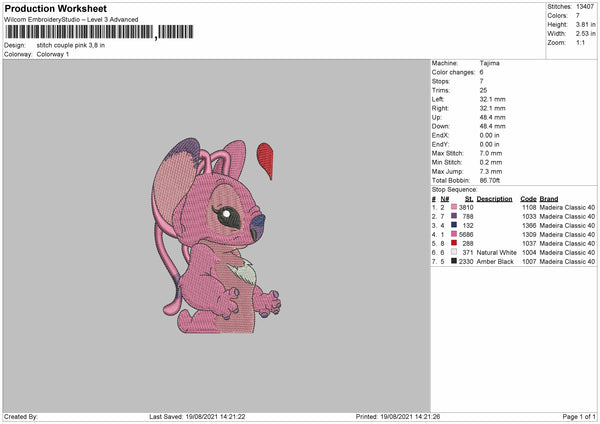This screenshot has width=600, height=424.
Task: Click the Width value '2.53 in'
Action: coord(585,34)
